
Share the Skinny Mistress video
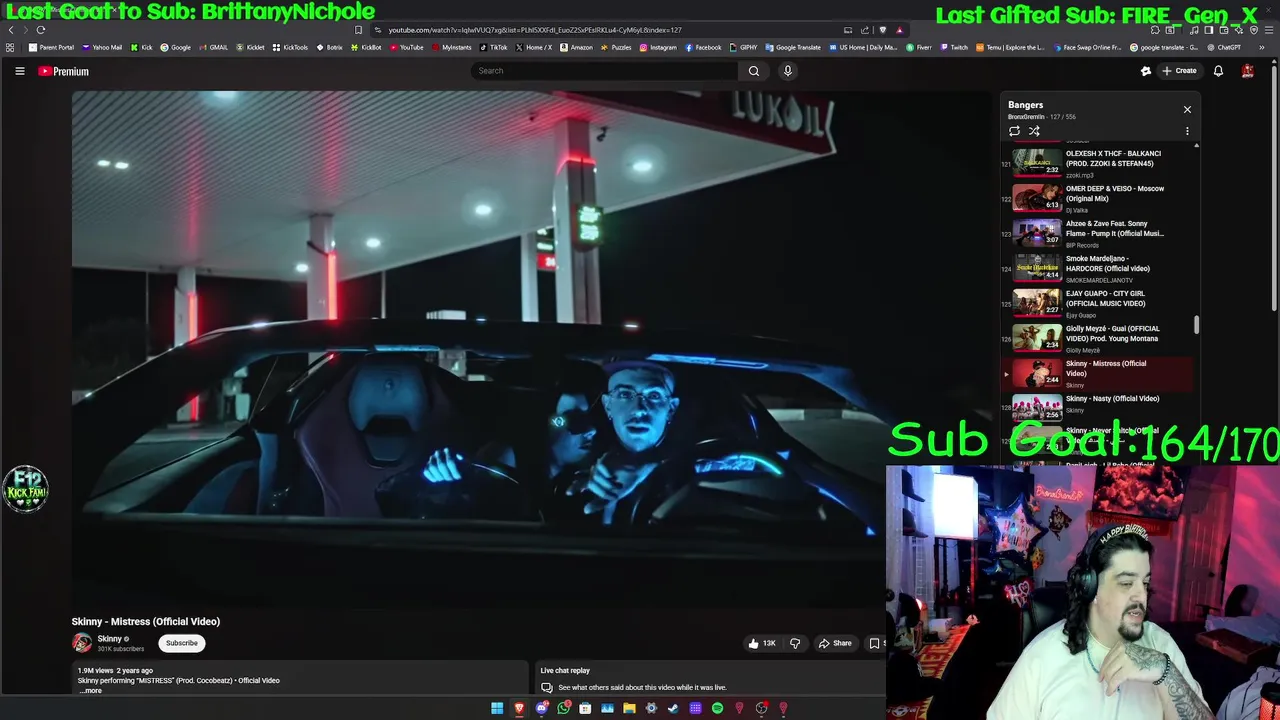(x=835, y=643)
